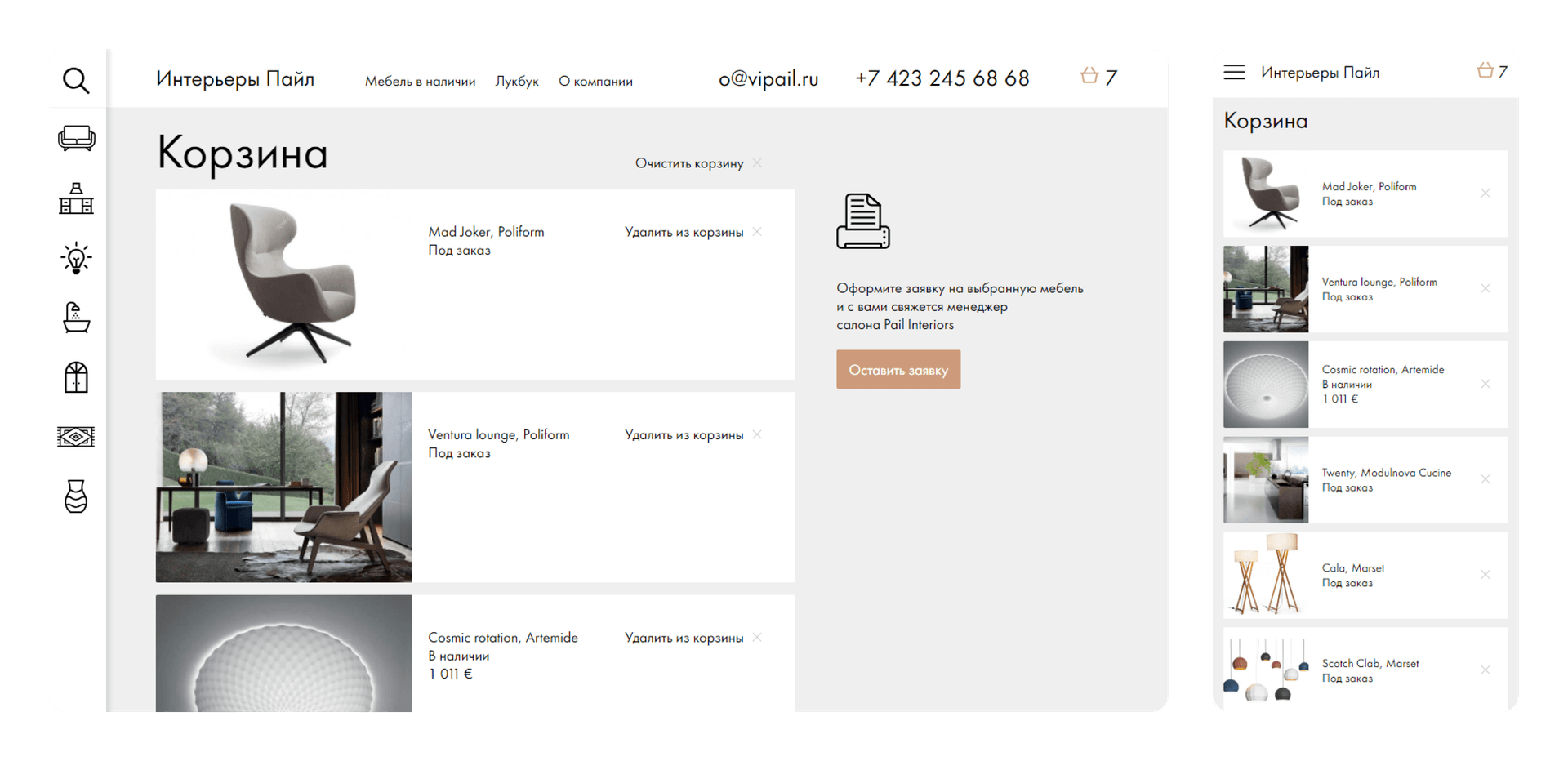The width and height of the screenshot is (1568, 761).
Task: Remove Cosmic rotation lamp from desktop cart
Action: click(693, 638)
